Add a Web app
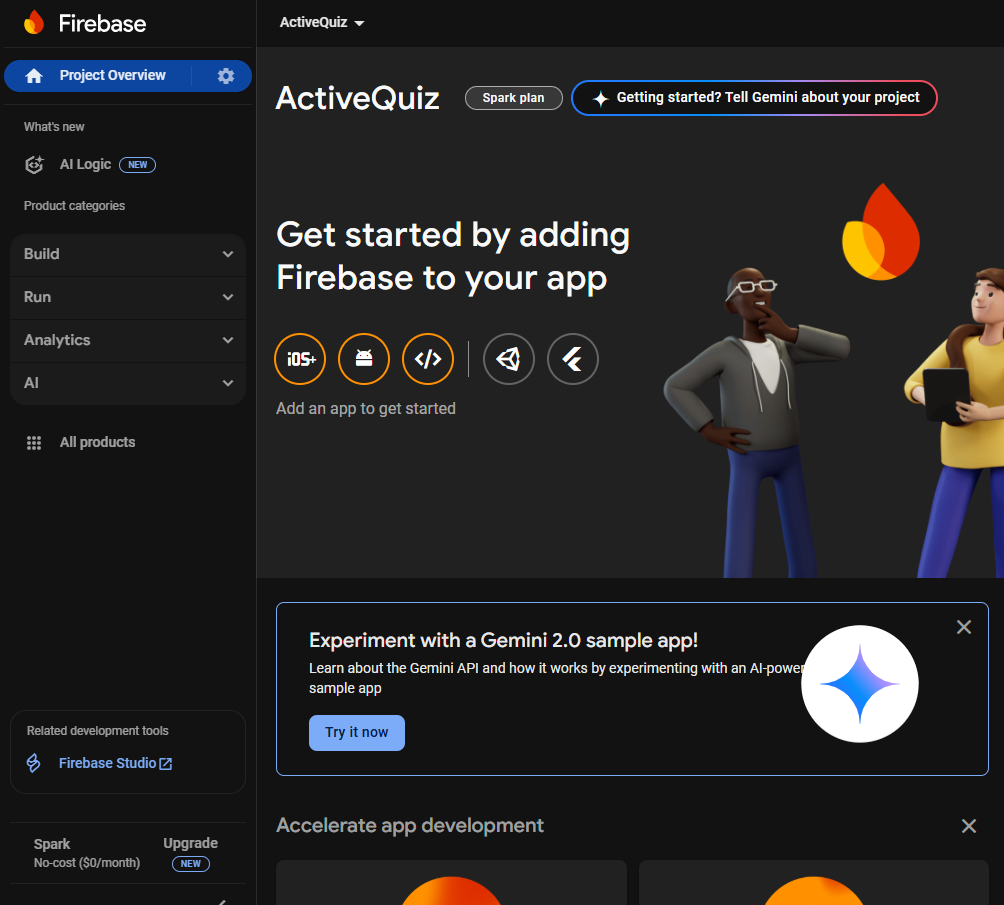Image resolution: width=1004 pixels, height=905 pixels. [428, 359]
